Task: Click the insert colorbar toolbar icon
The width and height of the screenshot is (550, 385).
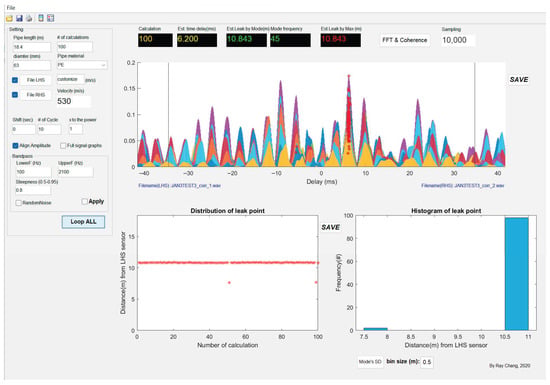Action: [x=41, y=18]
